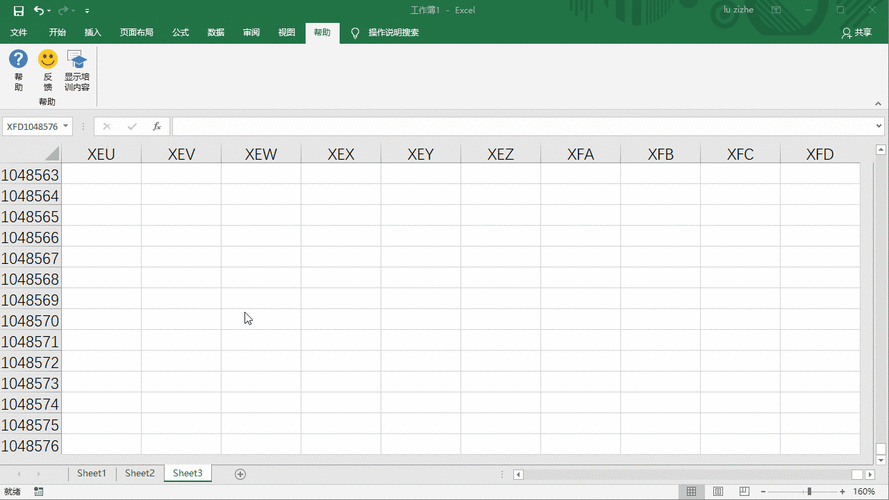Click cell in column XEX row 1048566
The image size is (889, 500).
click(x=341, y=238)
